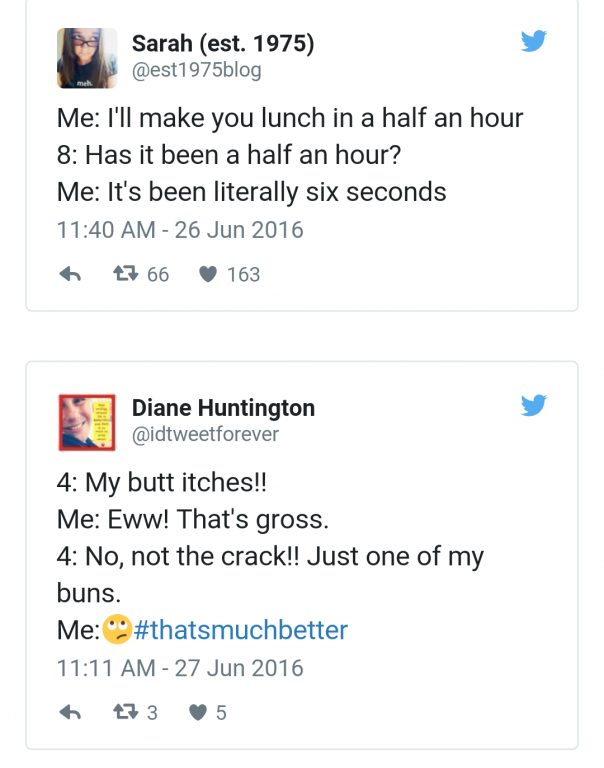Image resolution: width=604 pixels, height=768 pixels.
Task: Visit the @idtweetforever handle
Action: pos(205,434)
